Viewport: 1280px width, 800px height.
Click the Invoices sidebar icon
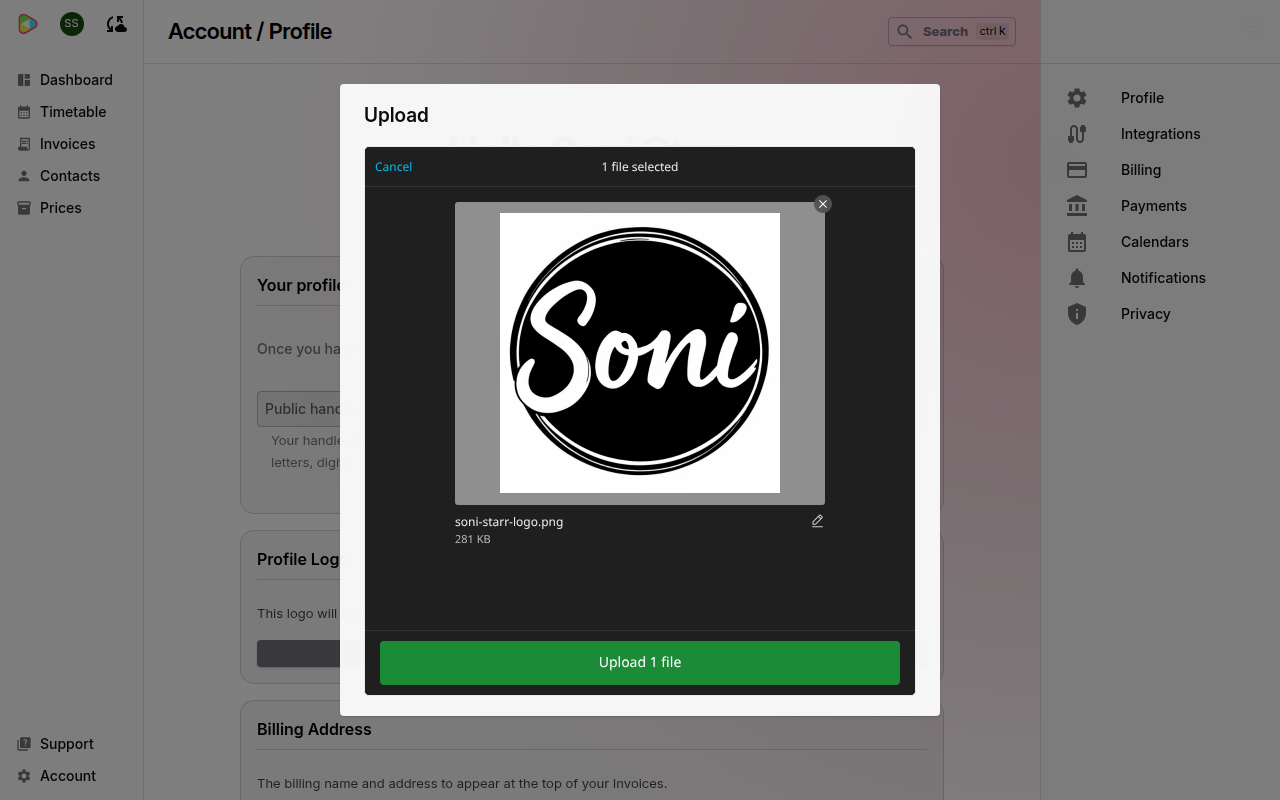(24, 144)
